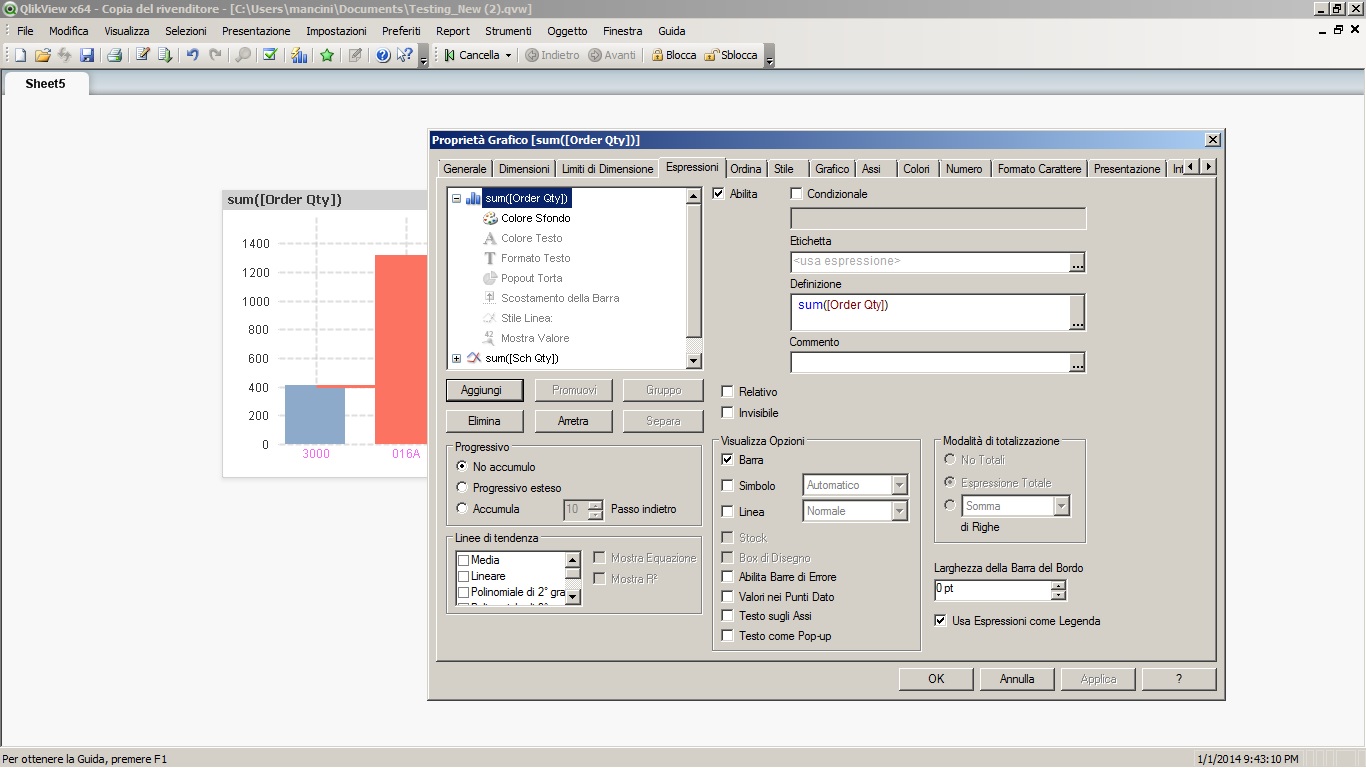1366x768 pixels.
Task: Click Annulla to cancel the dialog
Action: point(1017,679)
